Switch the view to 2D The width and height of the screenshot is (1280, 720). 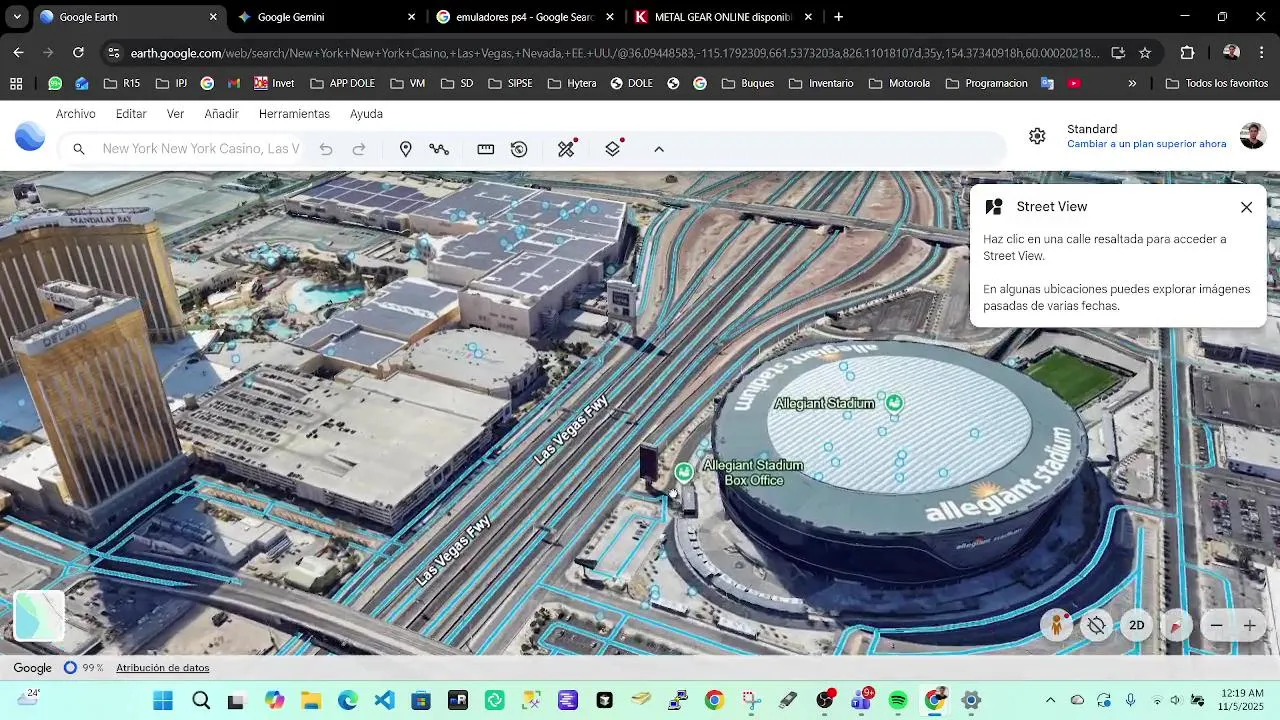1137,626
